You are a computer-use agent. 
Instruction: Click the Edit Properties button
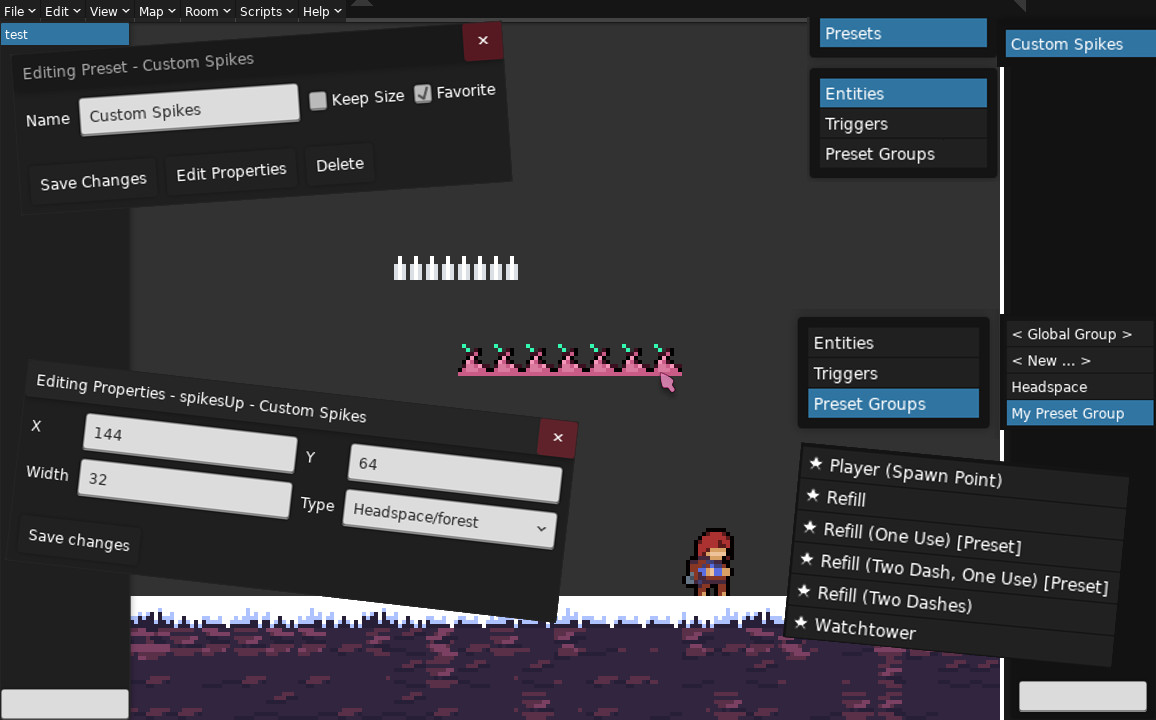point(231,171)
